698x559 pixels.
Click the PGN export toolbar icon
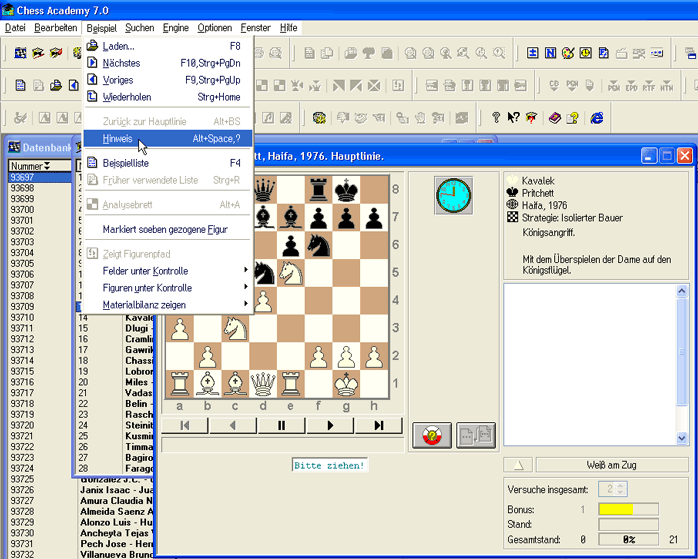coord(614,86)
